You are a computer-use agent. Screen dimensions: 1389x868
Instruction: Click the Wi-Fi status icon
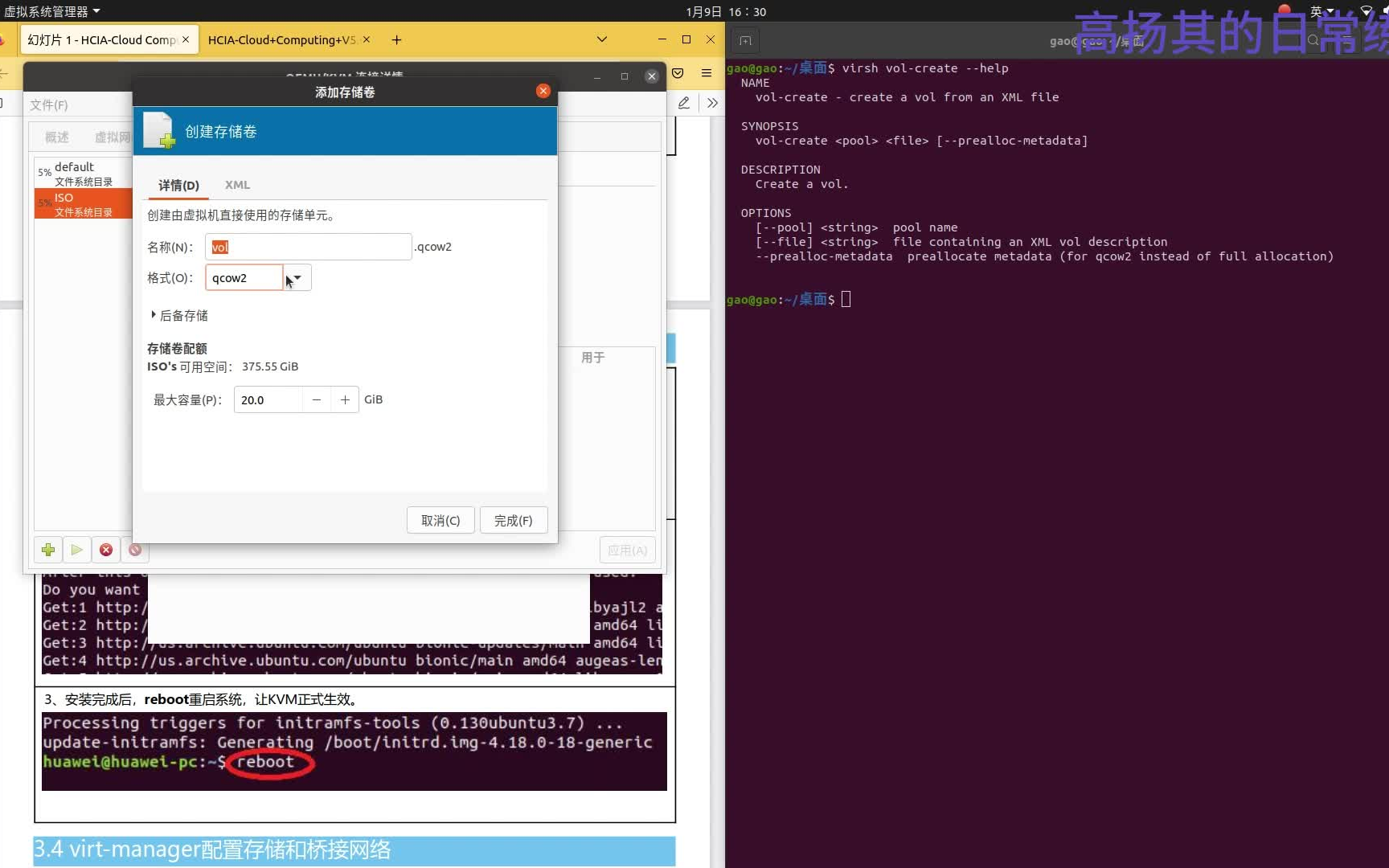point(1366,11)
